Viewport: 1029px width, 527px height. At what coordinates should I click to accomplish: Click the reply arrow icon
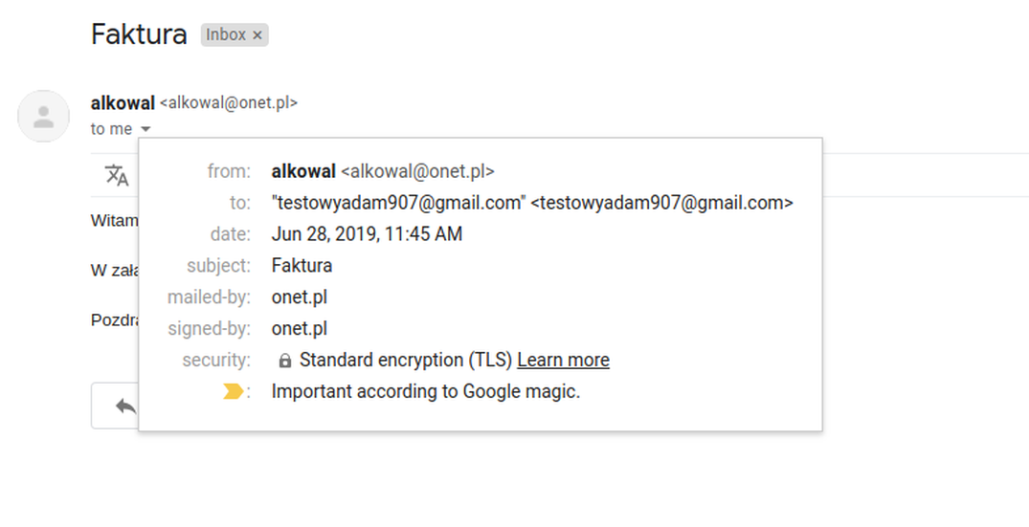[x=126, y=406]
